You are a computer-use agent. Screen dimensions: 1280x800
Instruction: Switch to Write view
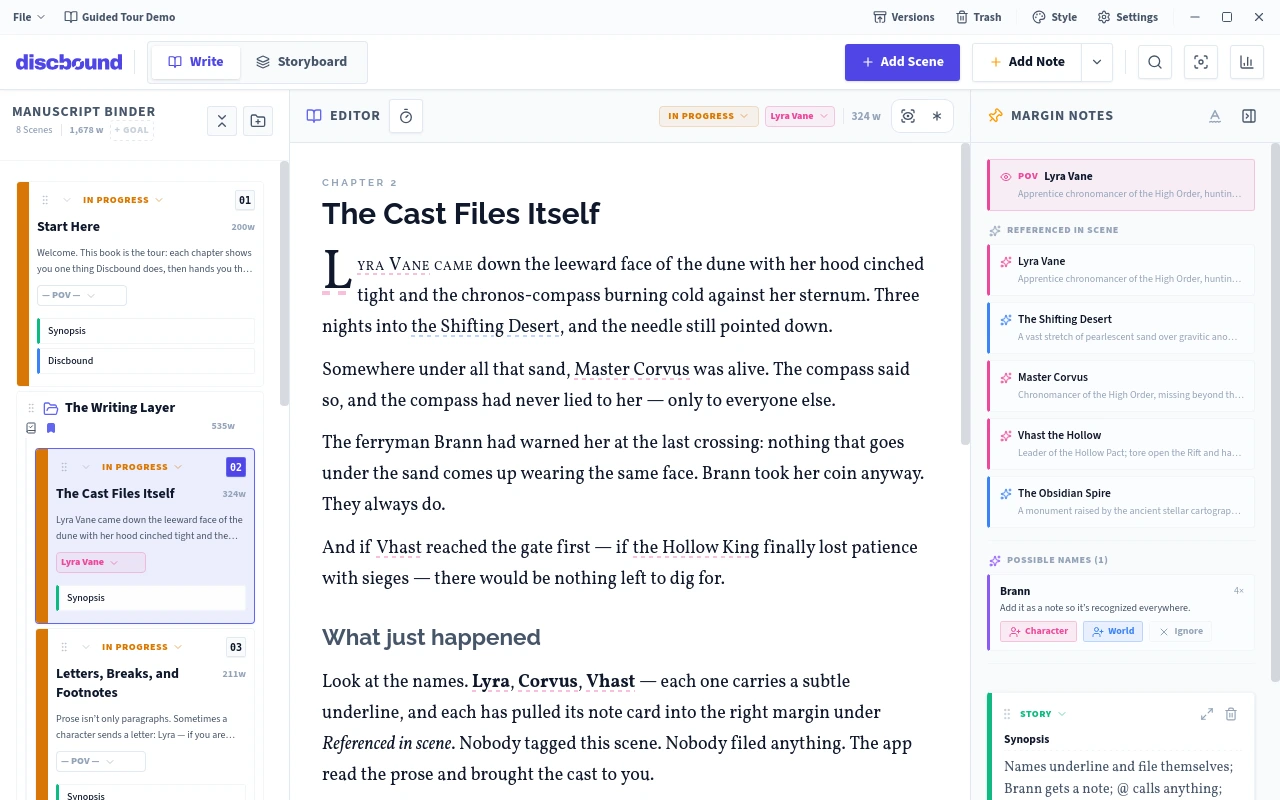coord(196,62)
